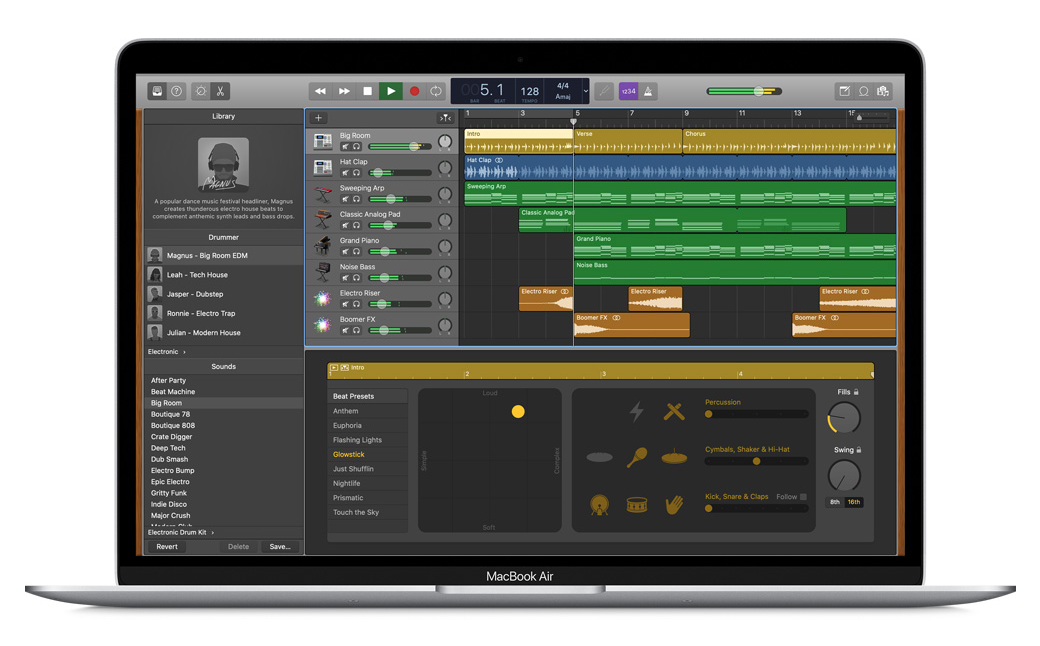Select the Grand Piano track icon

point(323,246)
